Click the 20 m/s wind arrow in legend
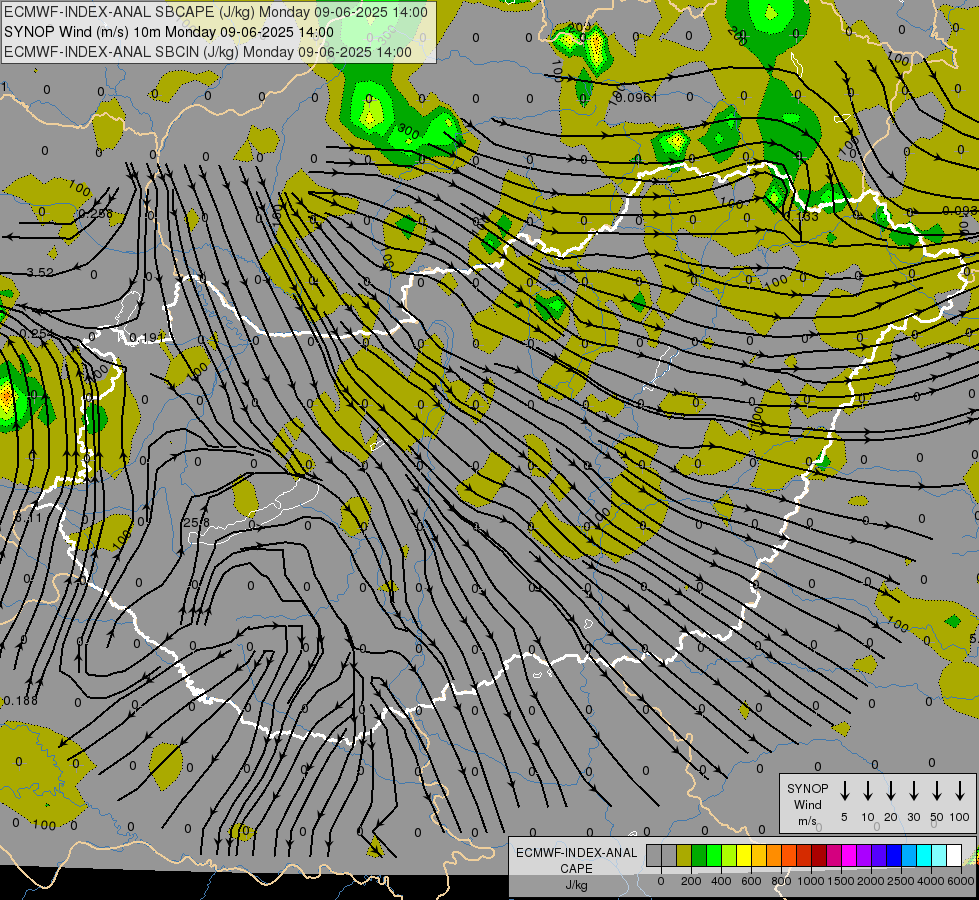 click(x=891, y=791)
